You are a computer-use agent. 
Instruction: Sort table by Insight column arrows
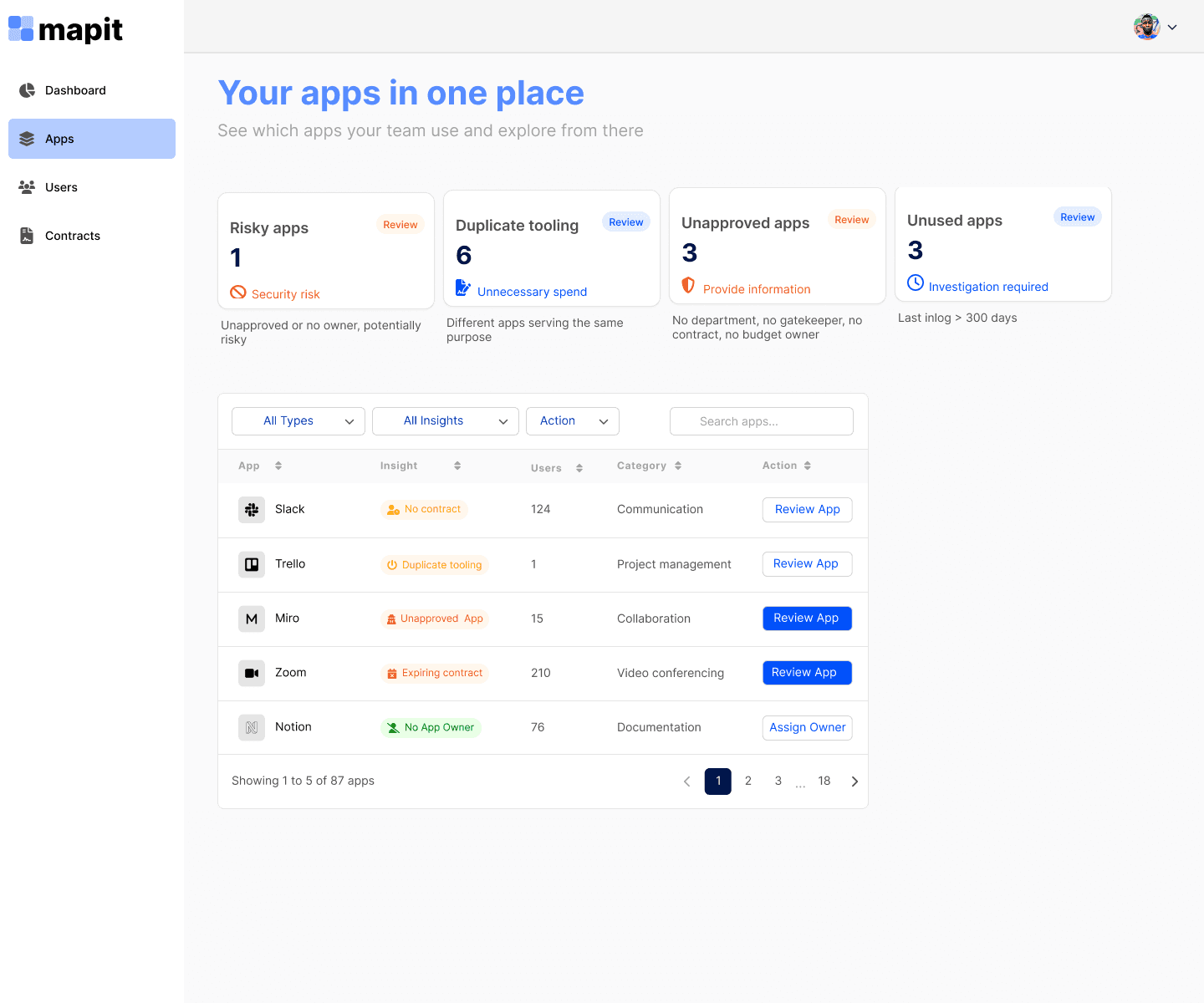point(457,466)
